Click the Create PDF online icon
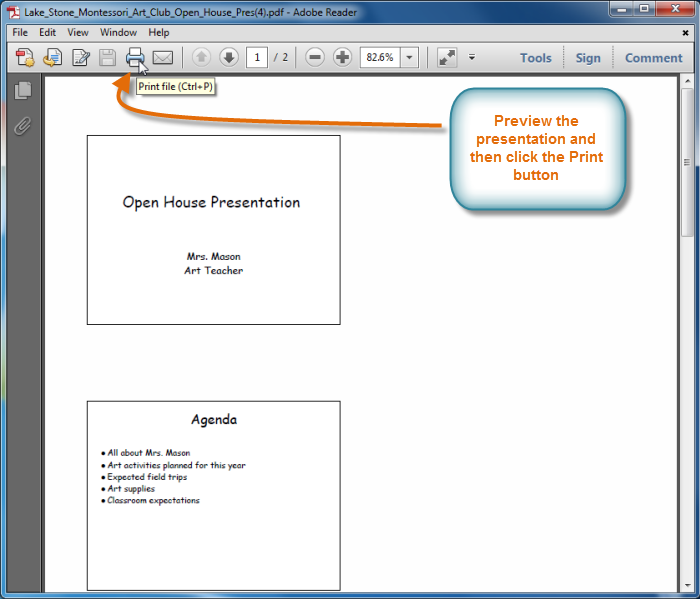 [x=25, y=58]
